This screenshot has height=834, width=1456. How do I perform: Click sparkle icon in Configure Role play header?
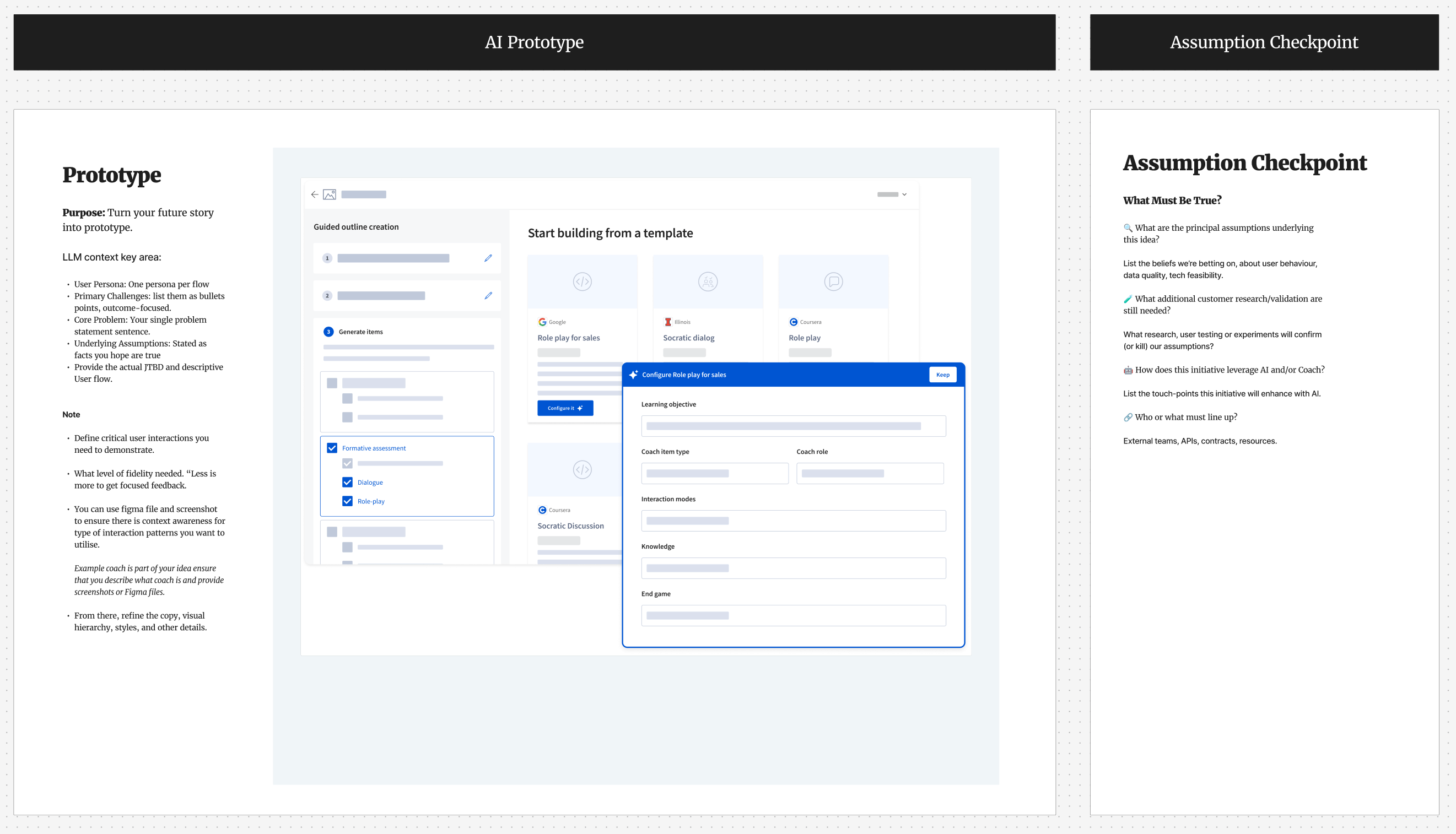[x=633, y=375]
